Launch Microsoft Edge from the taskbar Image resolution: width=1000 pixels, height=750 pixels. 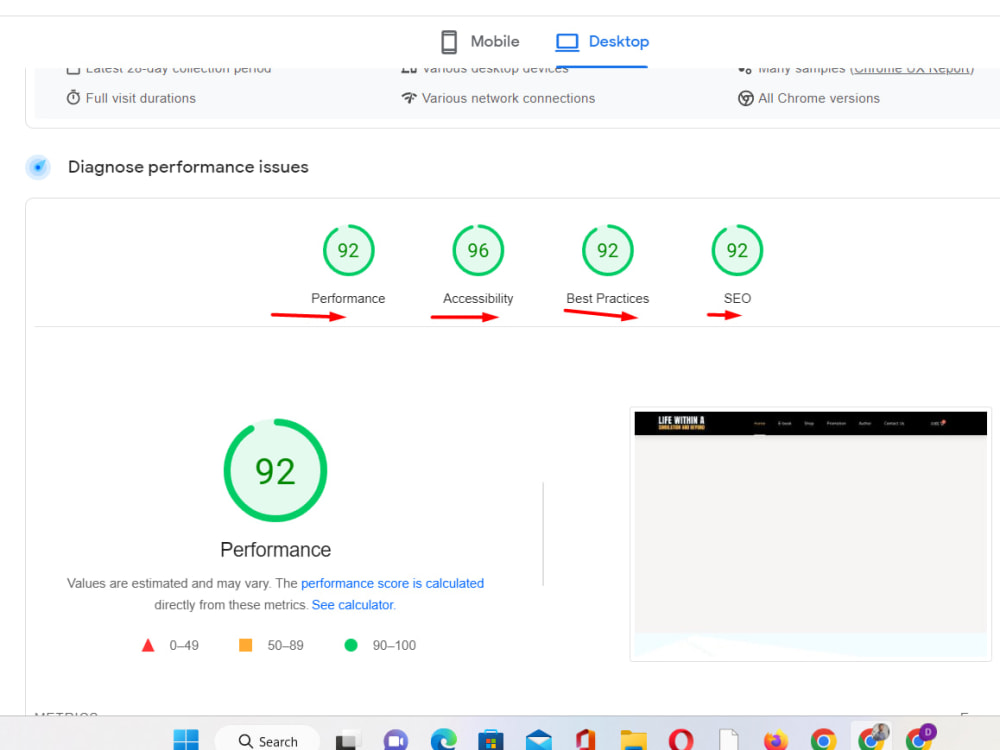(443, 740)
